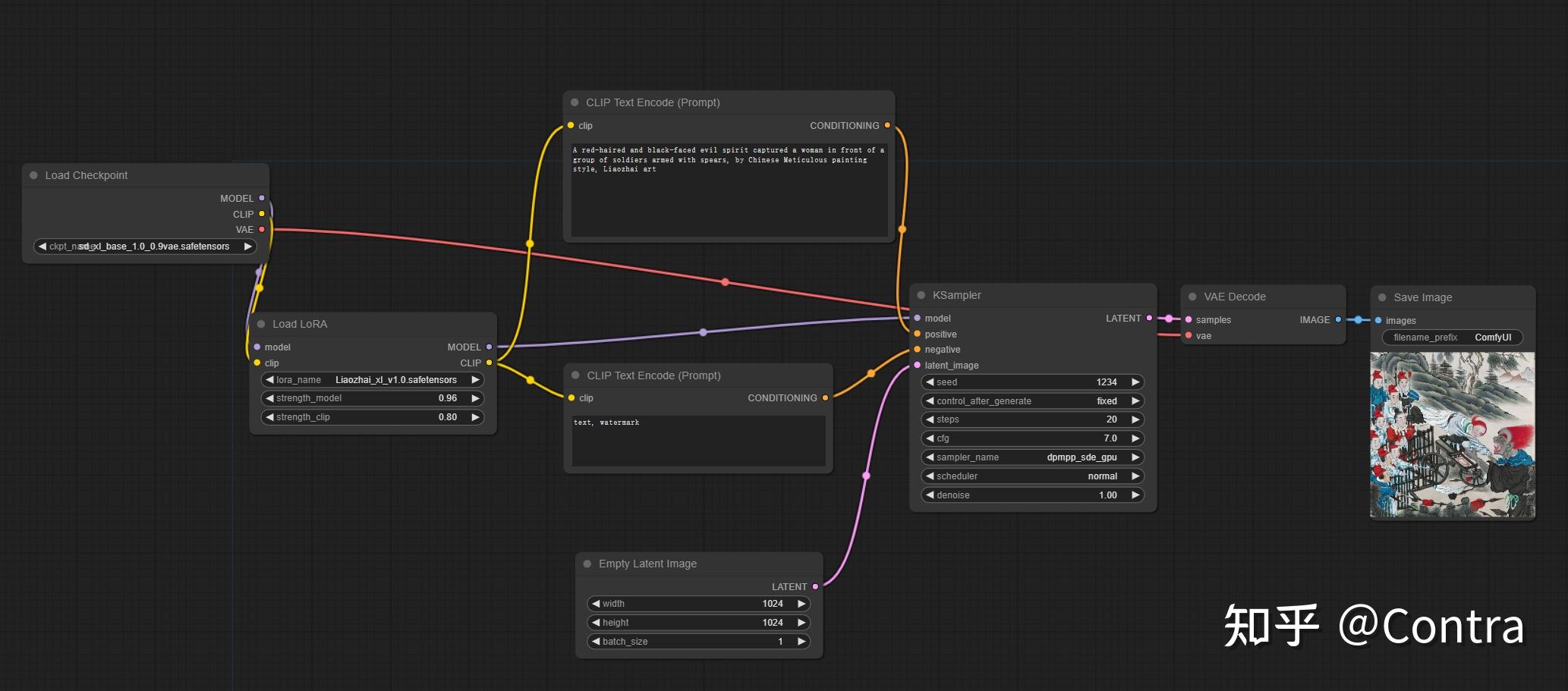Click the generated image preview in Save Image
Image resolution: width=1568 pixels, height=691 pixels.
tap(1451, 435)
